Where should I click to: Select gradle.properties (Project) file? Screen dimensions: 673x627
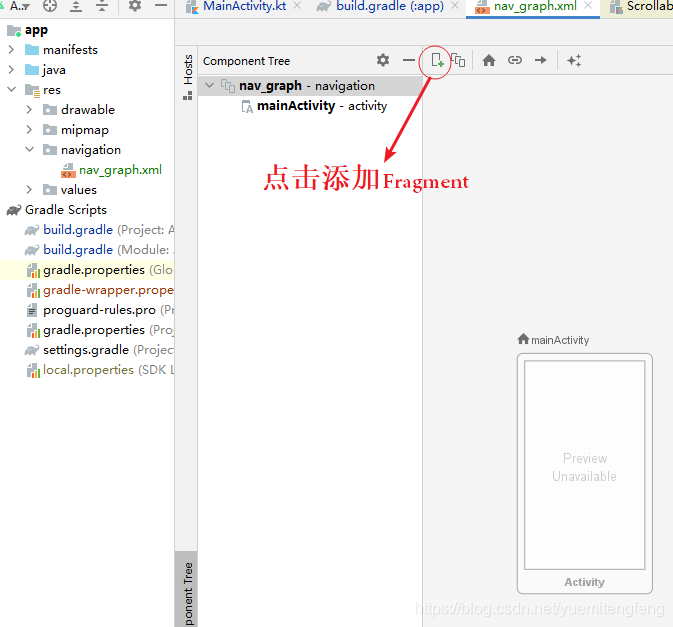click(100, 330)
